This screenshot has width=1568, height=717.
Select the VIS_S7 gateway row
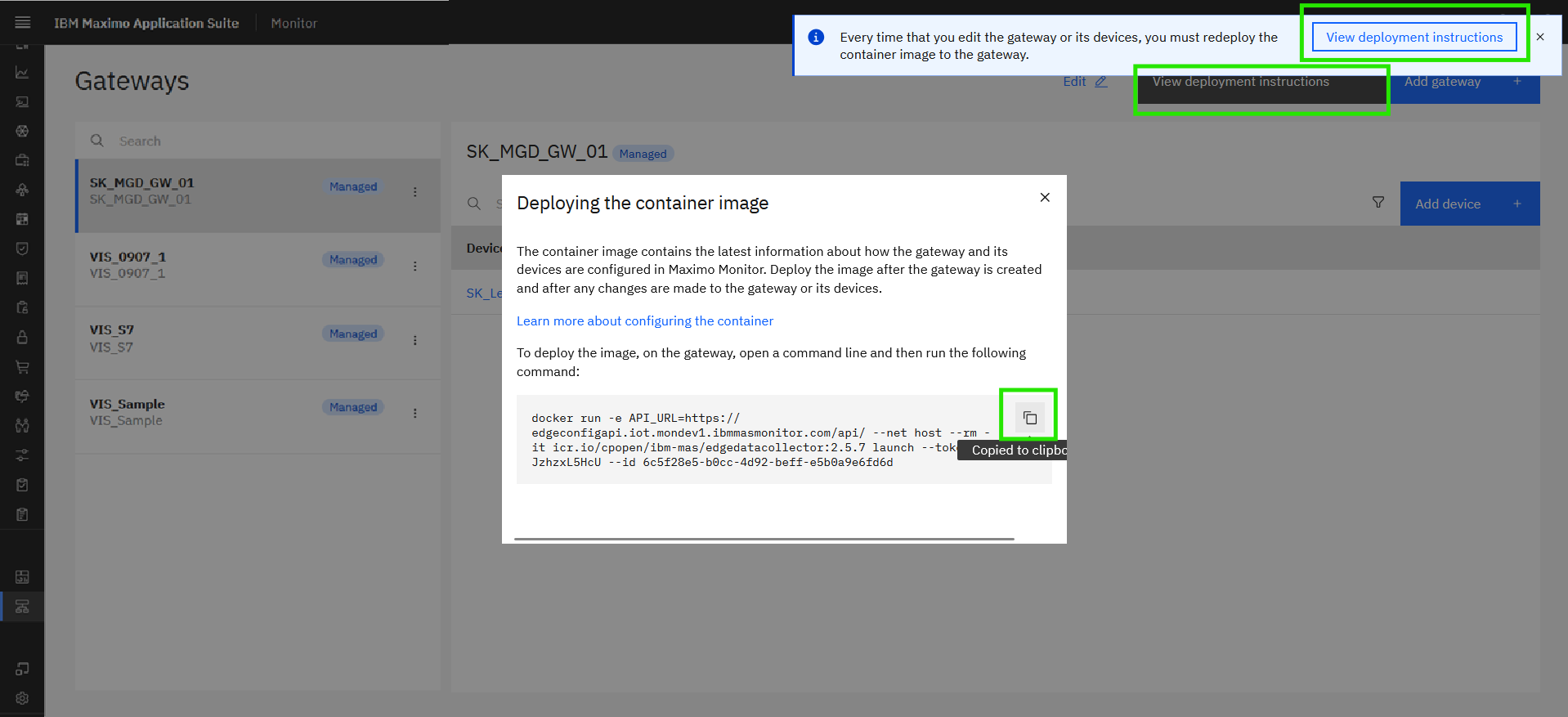point(258,343)
